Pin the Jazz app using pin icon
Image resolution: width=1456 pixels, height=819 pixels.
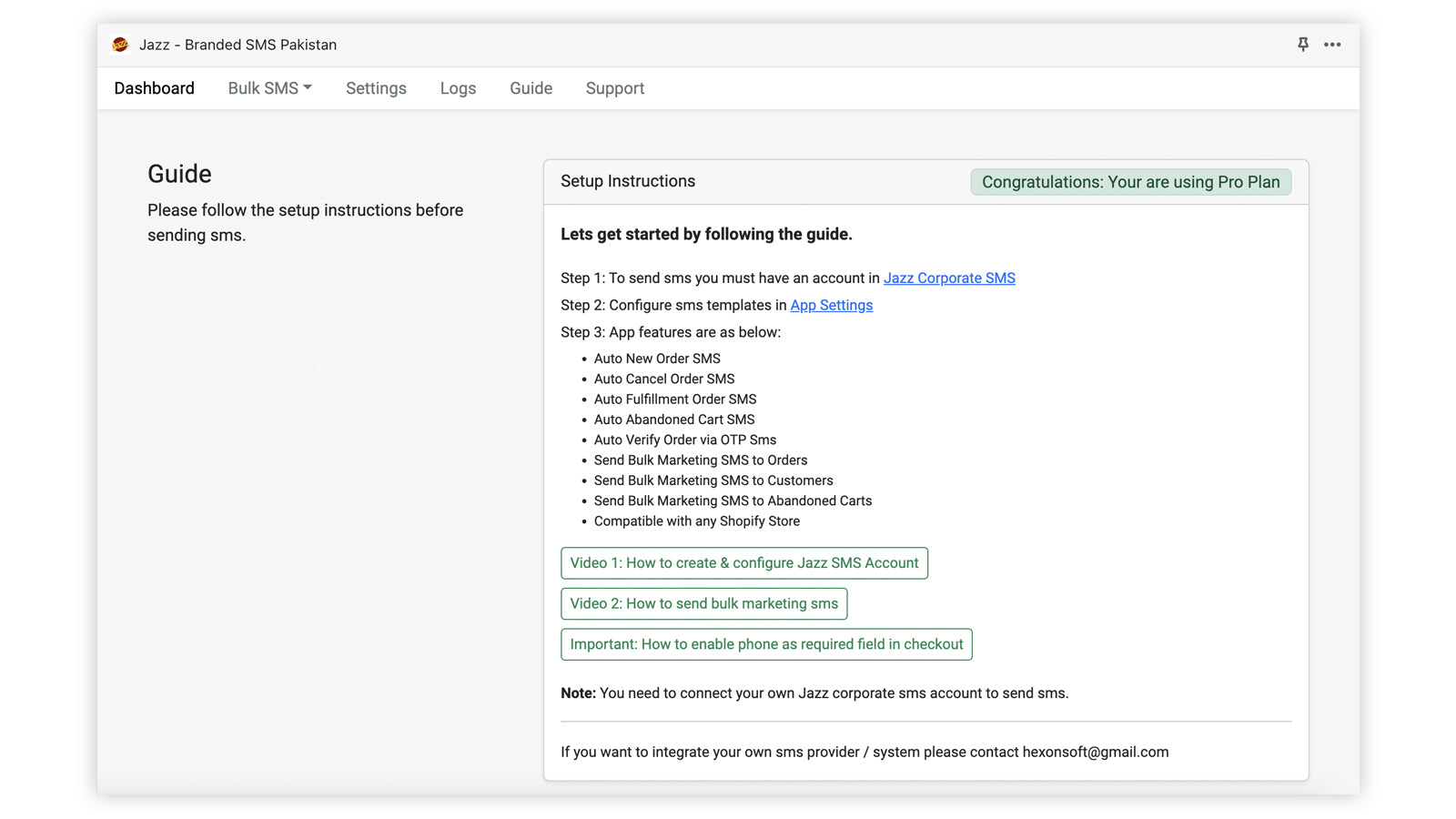point(1303,45)
